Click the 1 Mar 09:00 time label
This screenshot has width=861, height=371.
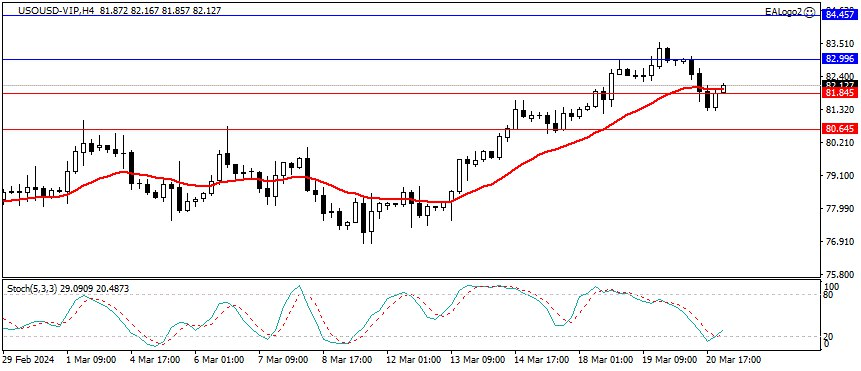tap(91, 360)
